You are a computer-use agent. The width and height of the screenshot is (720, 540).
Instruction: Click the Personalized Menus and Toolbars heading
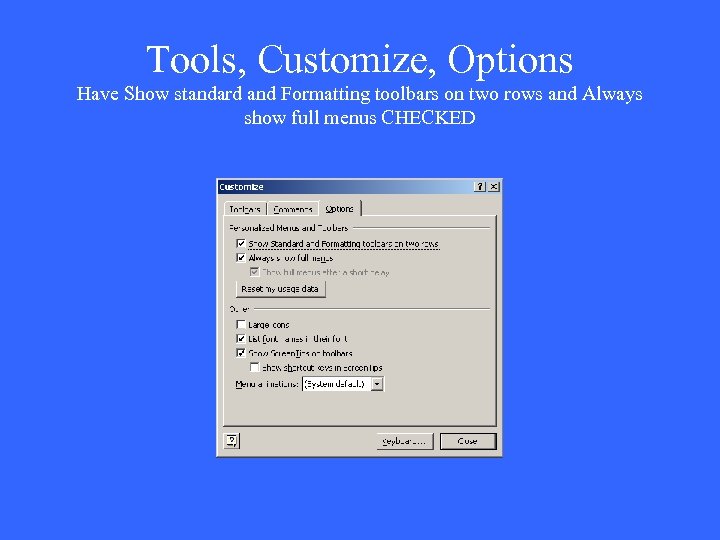point(288,228)
